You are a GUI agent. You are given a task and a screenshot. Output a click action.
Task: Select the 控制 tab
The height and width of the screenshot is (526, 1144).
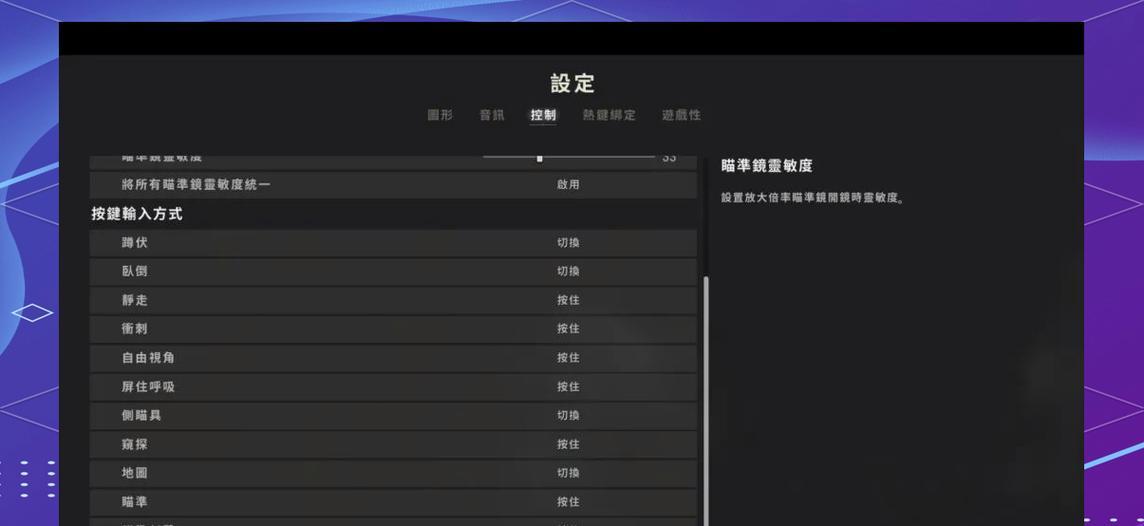(x=544, y=115)
